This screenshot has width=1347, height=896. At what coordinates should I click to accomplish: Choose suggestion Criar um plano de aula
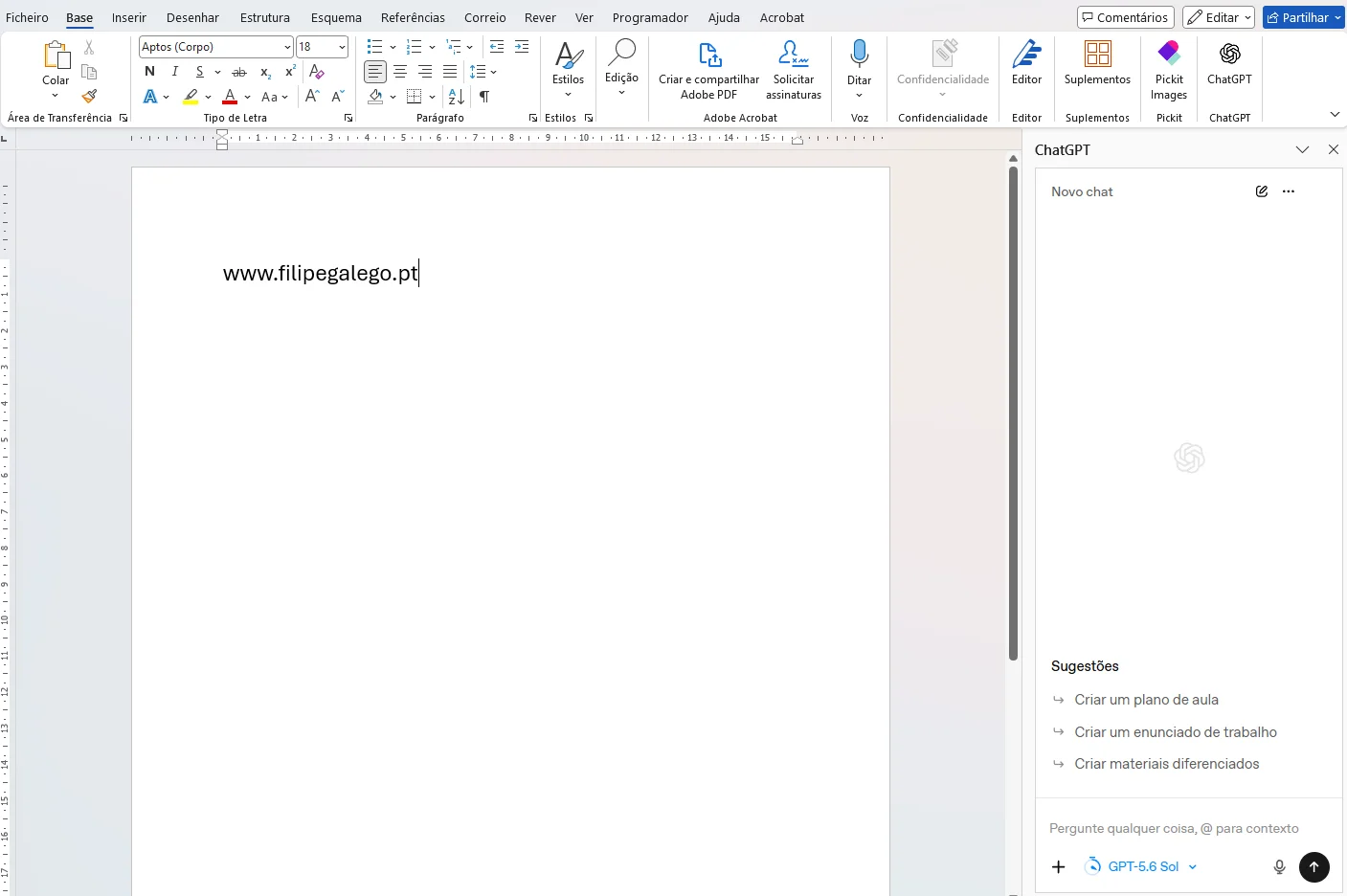click(x=1146, y=700)
